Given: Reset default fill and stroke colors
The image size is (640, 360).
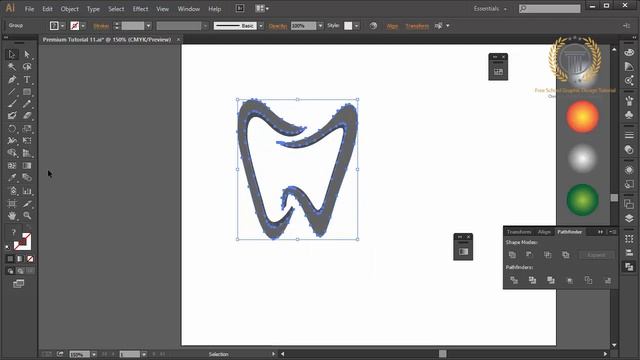Looking at the screenshot, I should pos(8,247).
